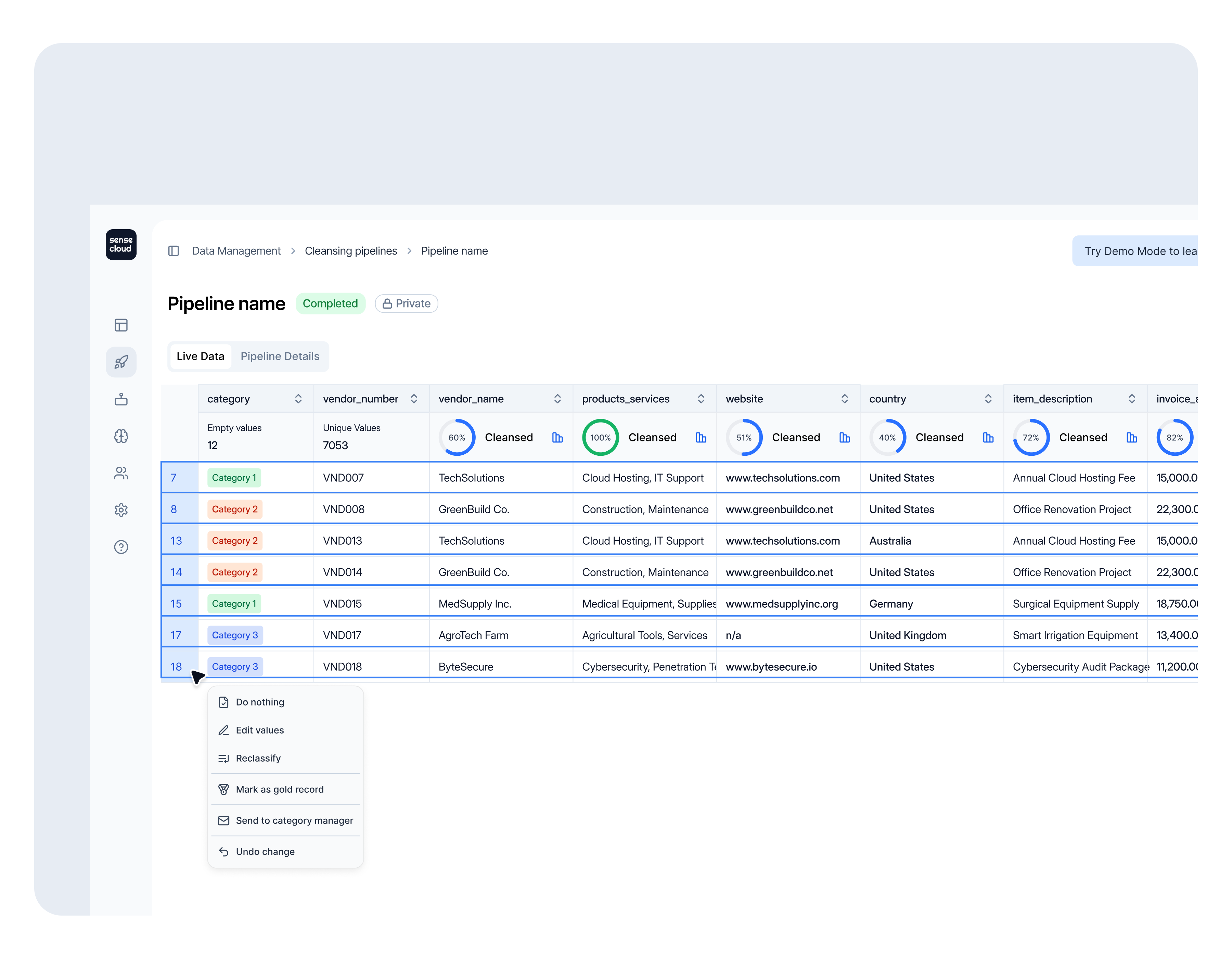Switch to the Live Data tab
The image size is (1232, 958).
[x=200, y=357]
